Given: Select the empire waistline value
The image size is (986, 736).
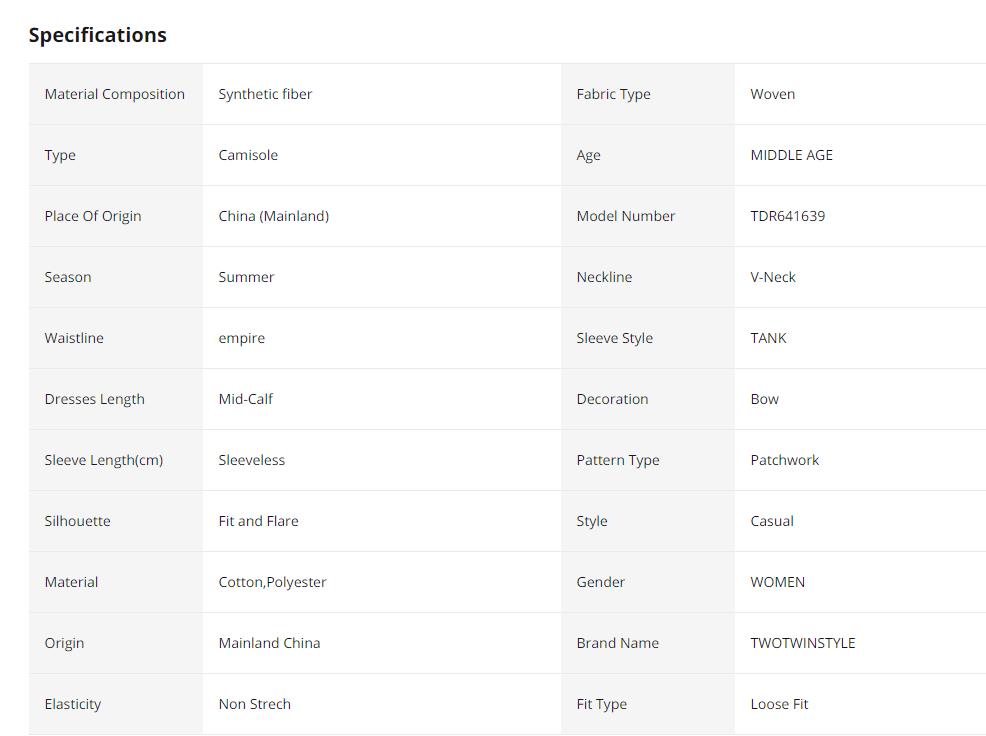Looking at the screenshot, I should tap(242, 338).
